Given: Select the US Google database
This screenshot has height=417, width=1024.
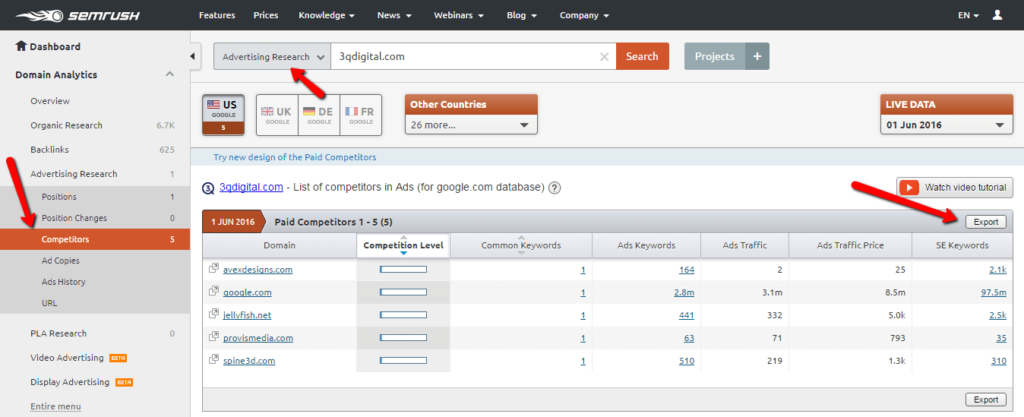Looking at the screenshot, I should 223,114.
